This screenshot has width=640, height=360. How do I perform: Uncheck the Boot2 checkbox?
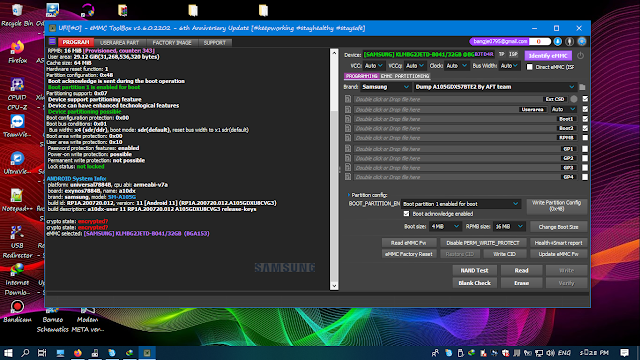(x=585, y=128)
